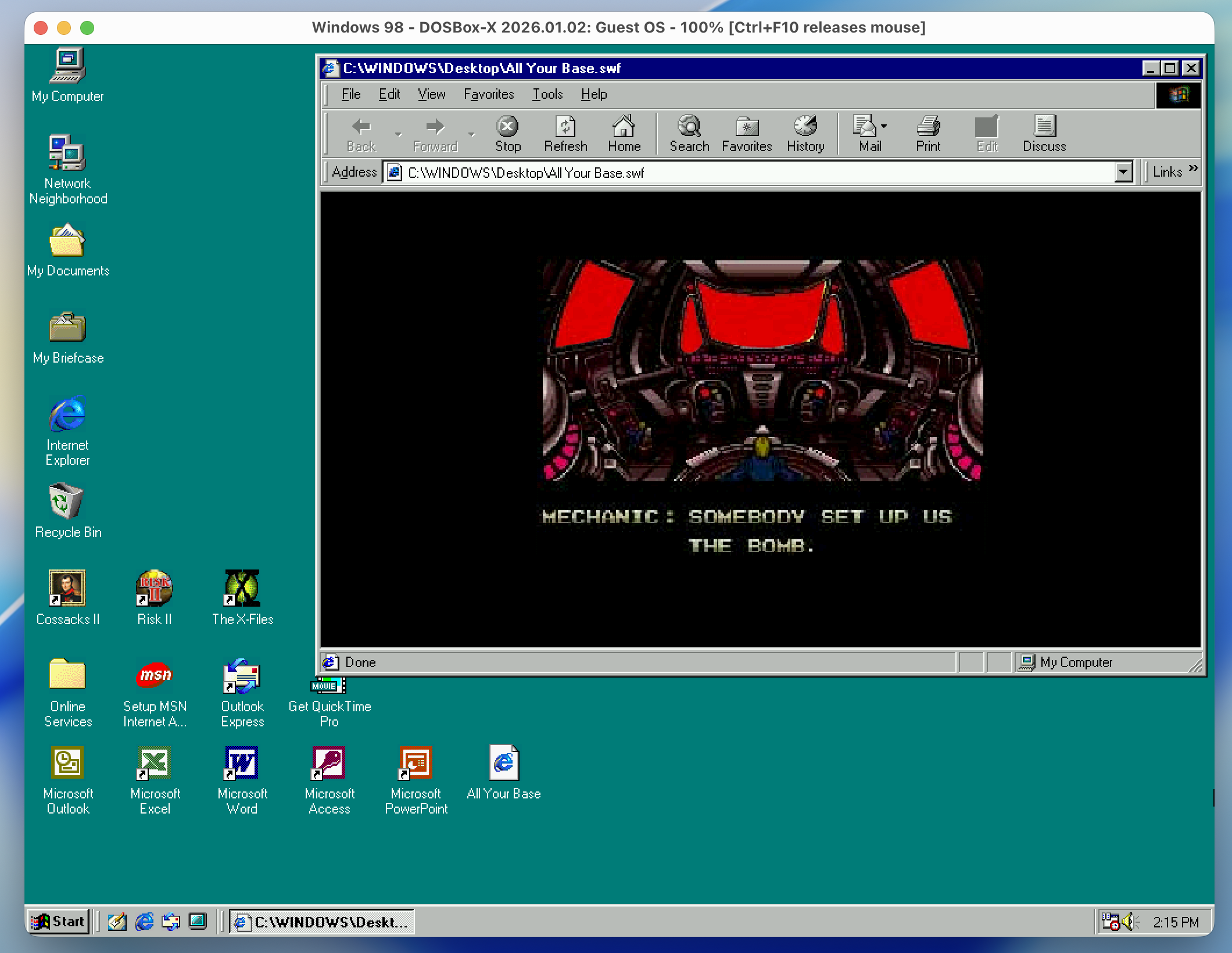This screenshot has height=953, width=1232.
Task: Click the 2:15 PM clock
Action: [x=1176, y=922]
